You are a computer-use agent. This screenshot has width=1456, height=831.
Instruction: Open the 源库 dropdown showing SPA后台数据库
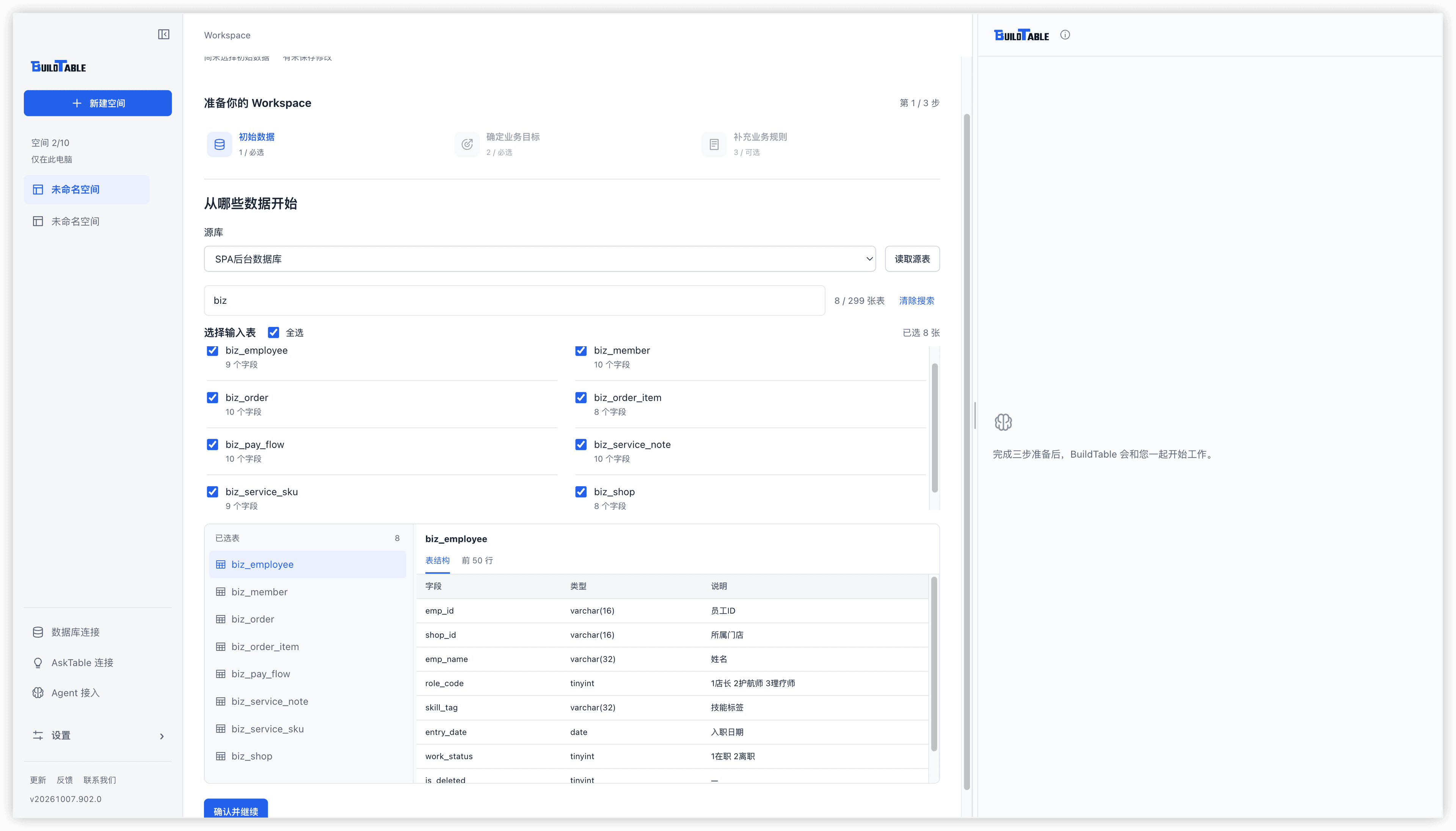click(540, 259)
